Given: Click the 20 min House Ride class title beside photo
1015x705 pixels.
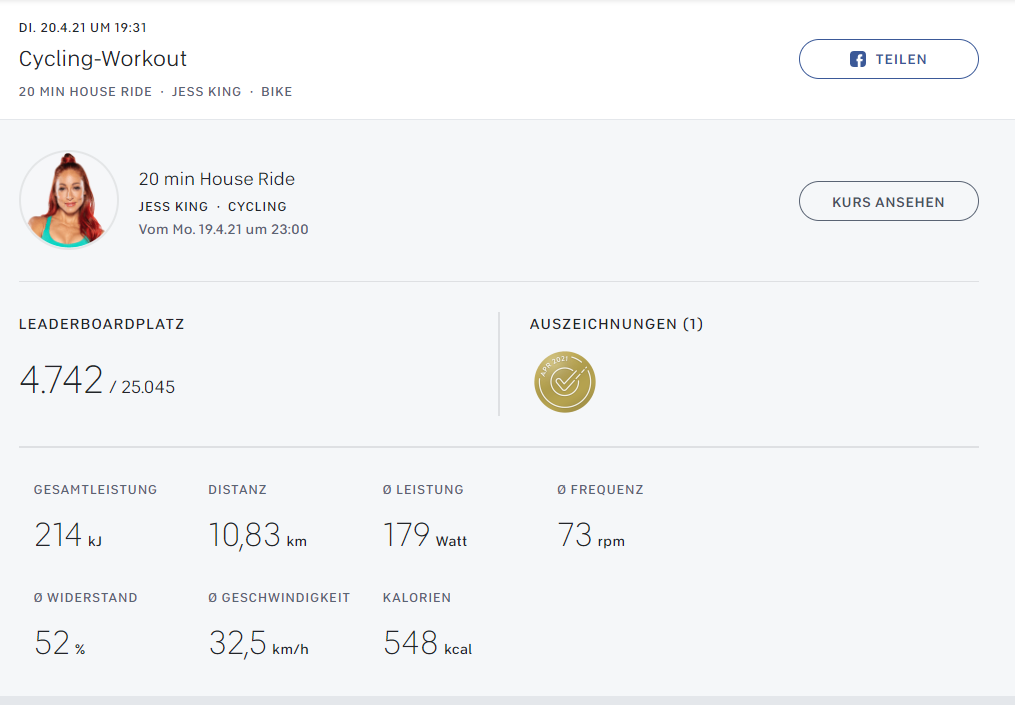Looking at the screenshot, I should (x=217, y=179).
